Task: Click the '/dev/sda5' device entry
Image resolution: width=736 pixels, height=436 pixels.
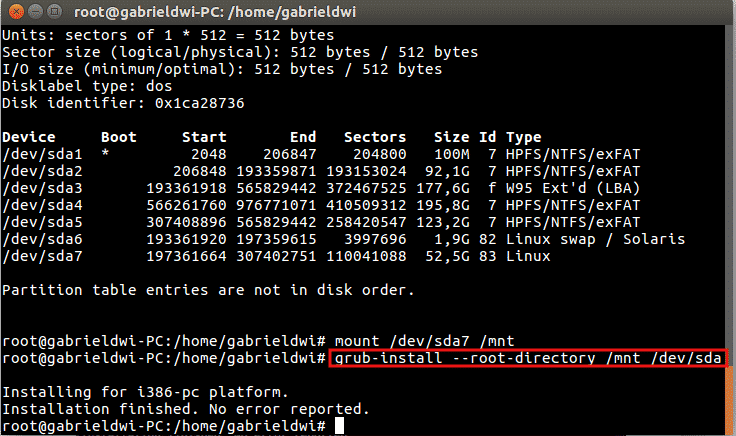Action: 42,222
